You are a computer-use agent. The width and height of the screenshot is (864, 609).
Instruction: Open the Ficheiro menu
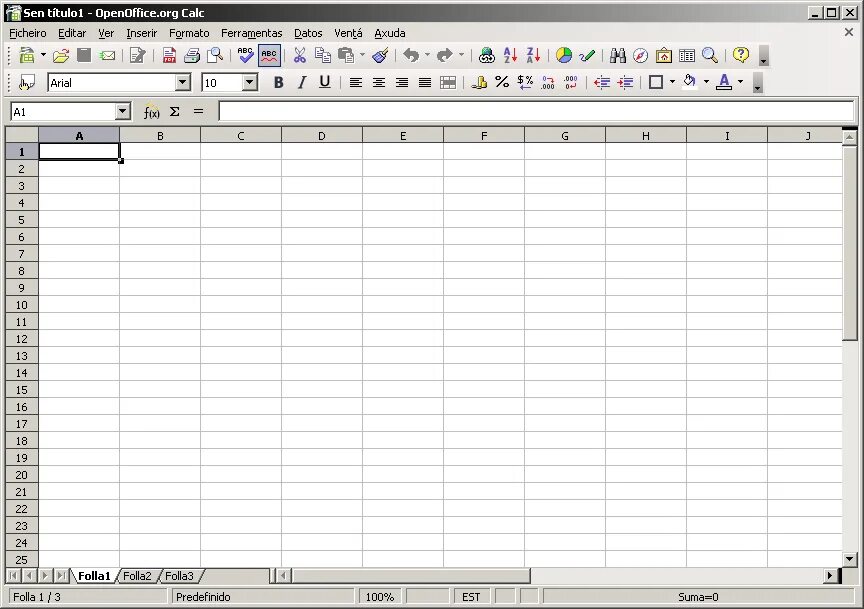point(28,33)
